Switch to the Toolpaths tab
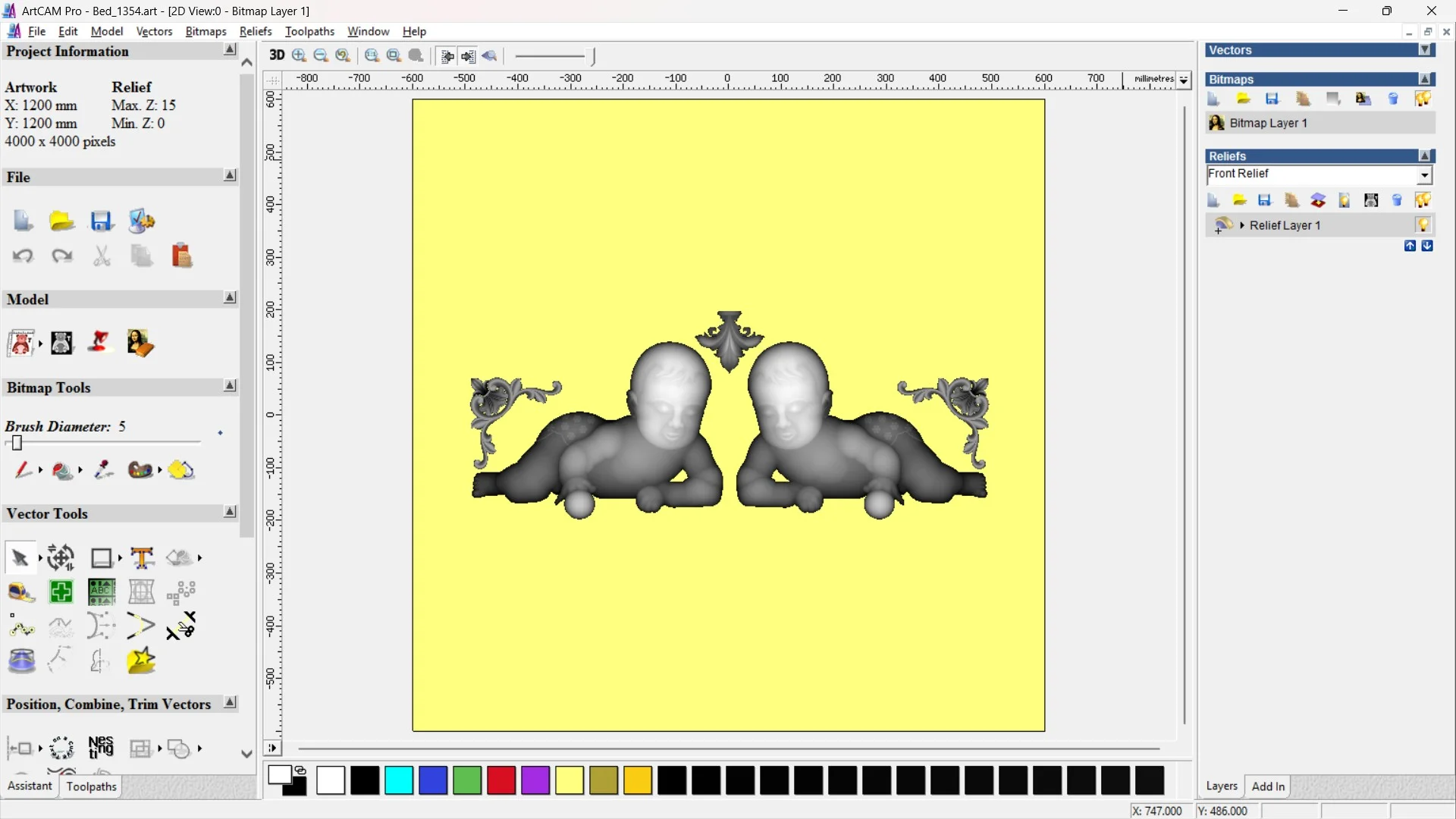 click(x=91, y=786)
